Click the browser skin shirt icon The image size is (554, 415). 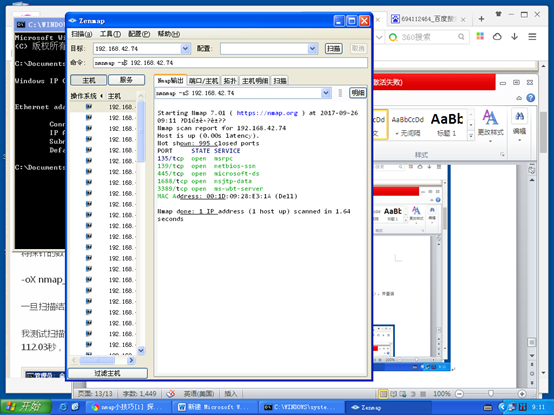[x=499, y=14]
